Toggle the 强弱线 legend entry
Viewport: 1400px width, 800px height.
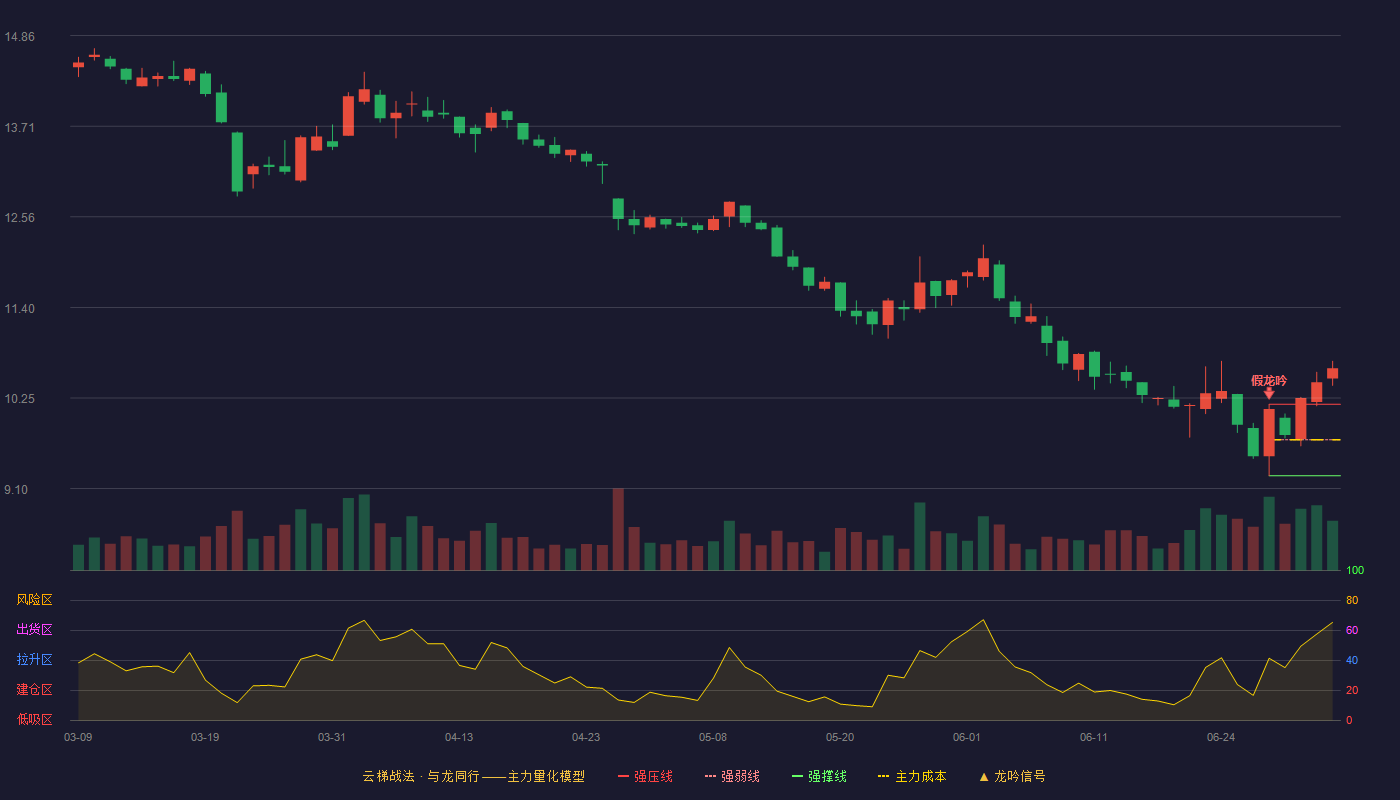click(x=732, y=776)
